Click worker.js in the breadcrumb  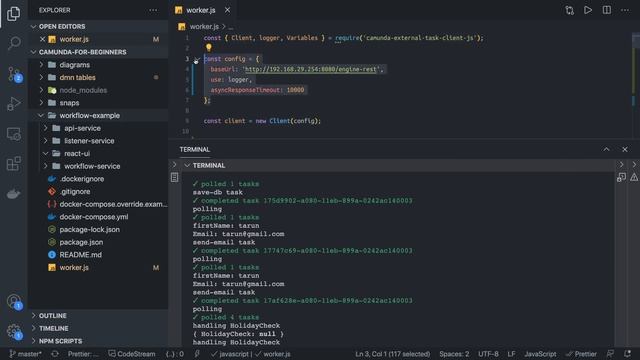pos(204,27)
